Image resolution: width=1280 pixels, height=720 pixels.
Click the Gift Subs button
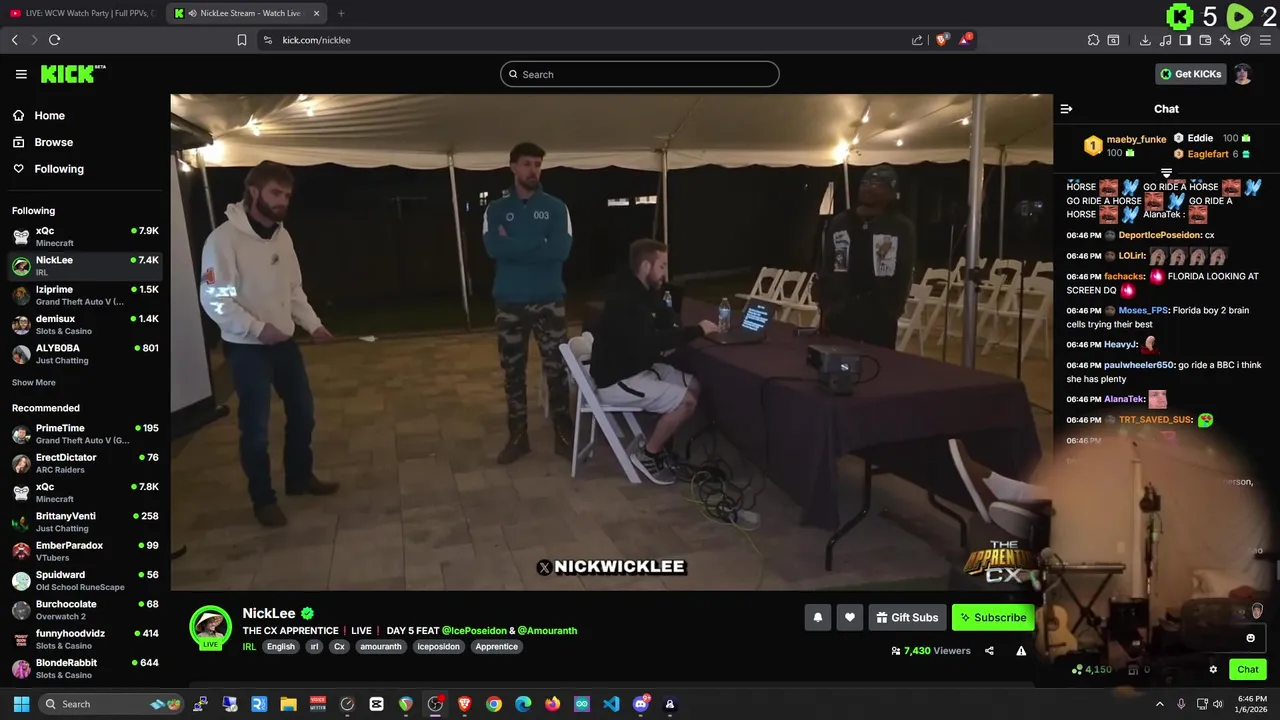(907, 618)
